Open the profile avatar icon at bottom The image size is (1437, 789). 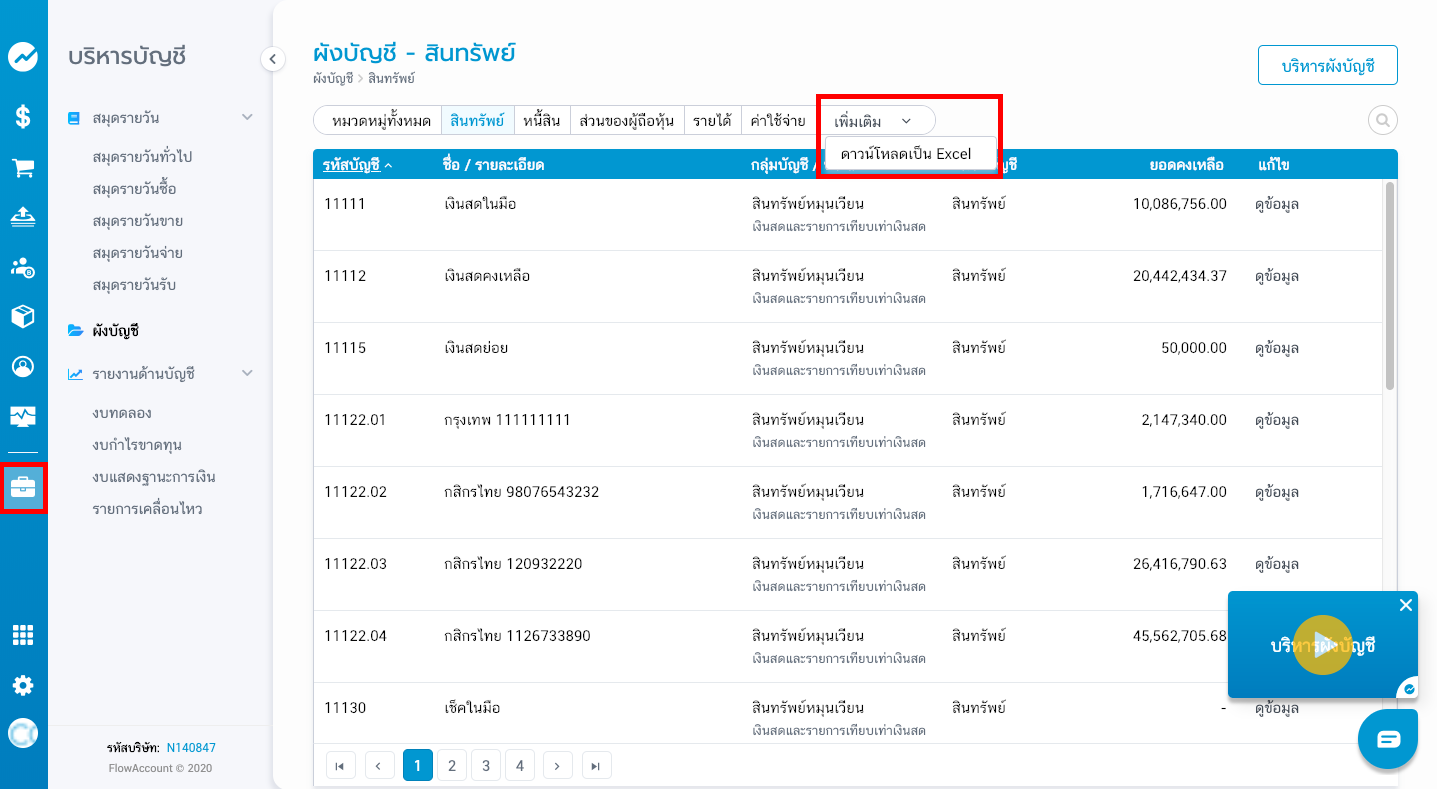23,733
